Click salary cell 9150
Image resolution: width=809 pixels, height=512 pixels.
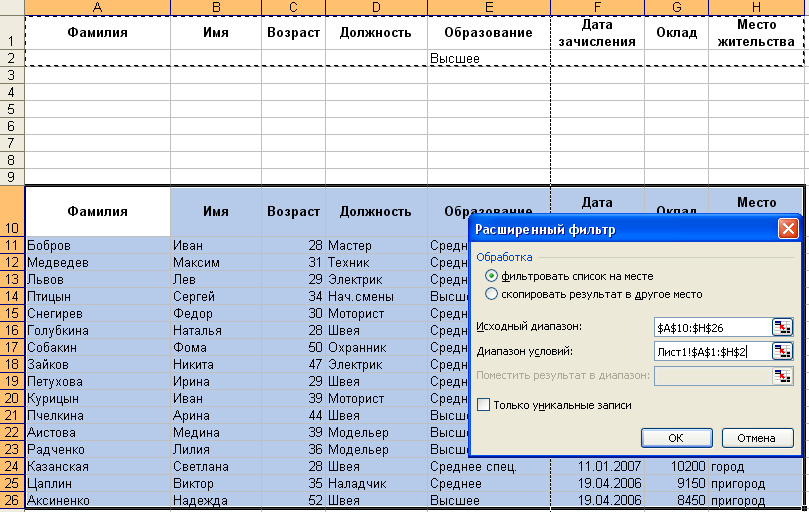[x=676, y=483]
